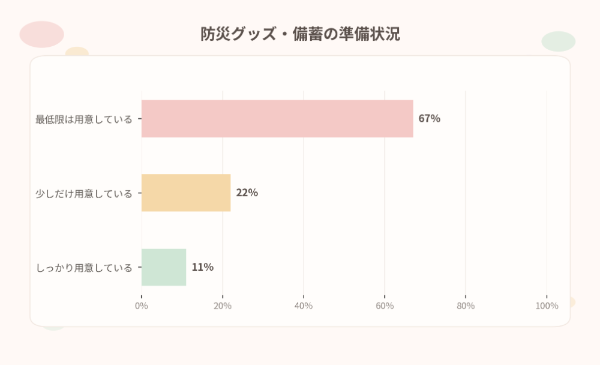Click the 40% axis tick label
The width and height of the screenshot is (600, 365).
tap(303, 306)
